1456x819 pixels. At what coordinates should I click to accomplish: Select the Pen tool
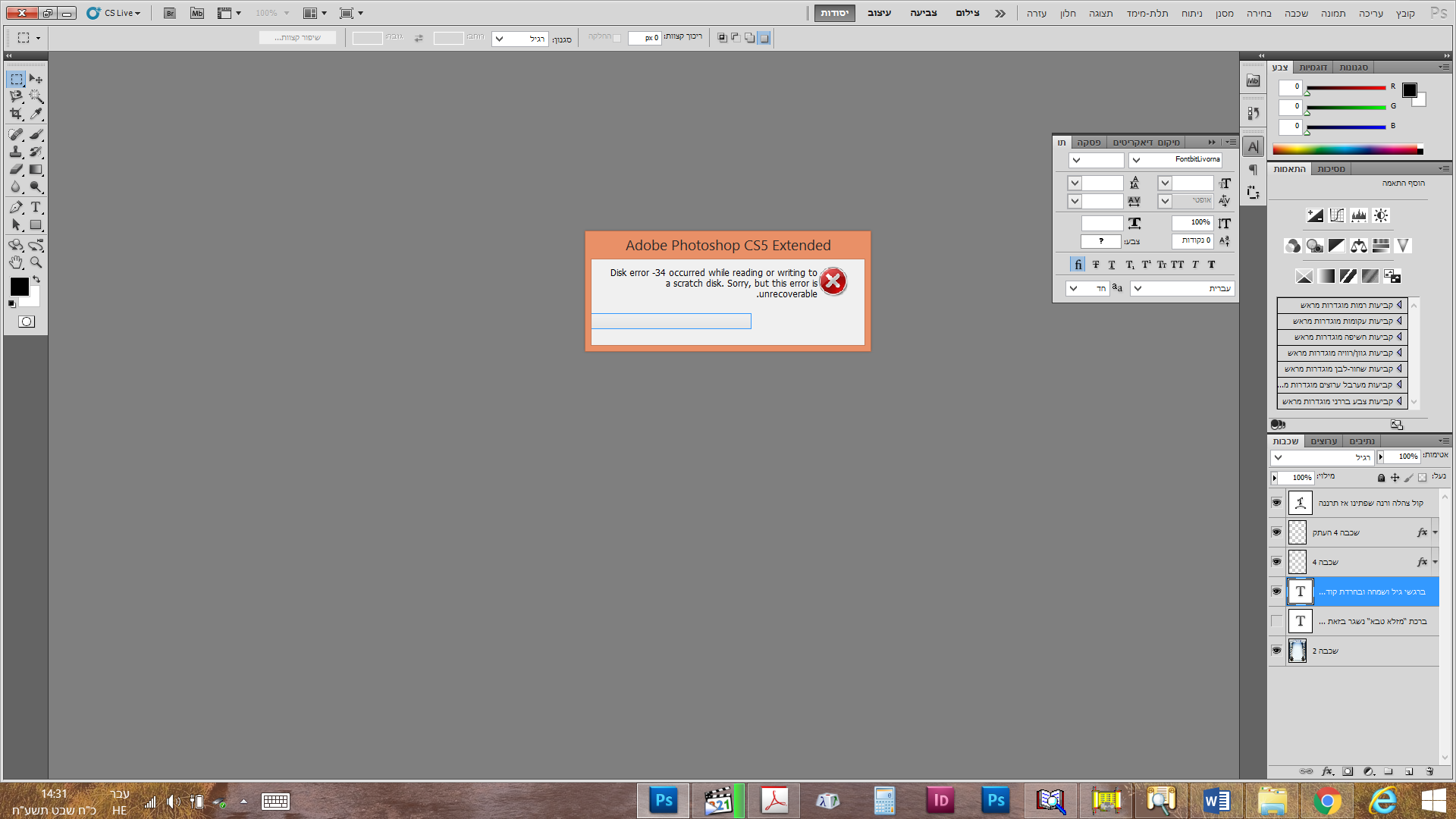click(x=16, y=207)
